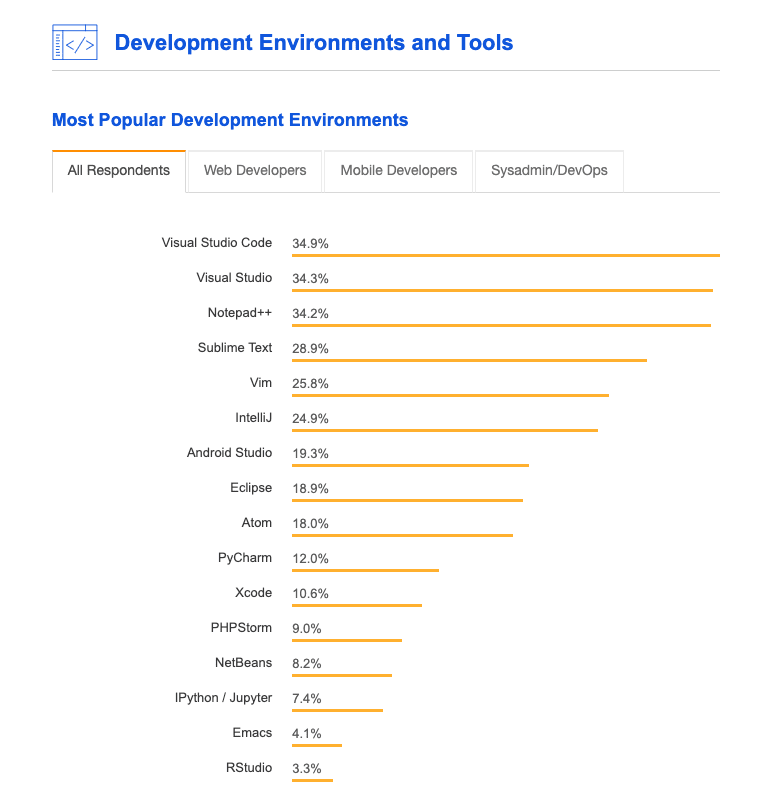
Task: Click the 34.3% value
Action: [x=310, y=279]
